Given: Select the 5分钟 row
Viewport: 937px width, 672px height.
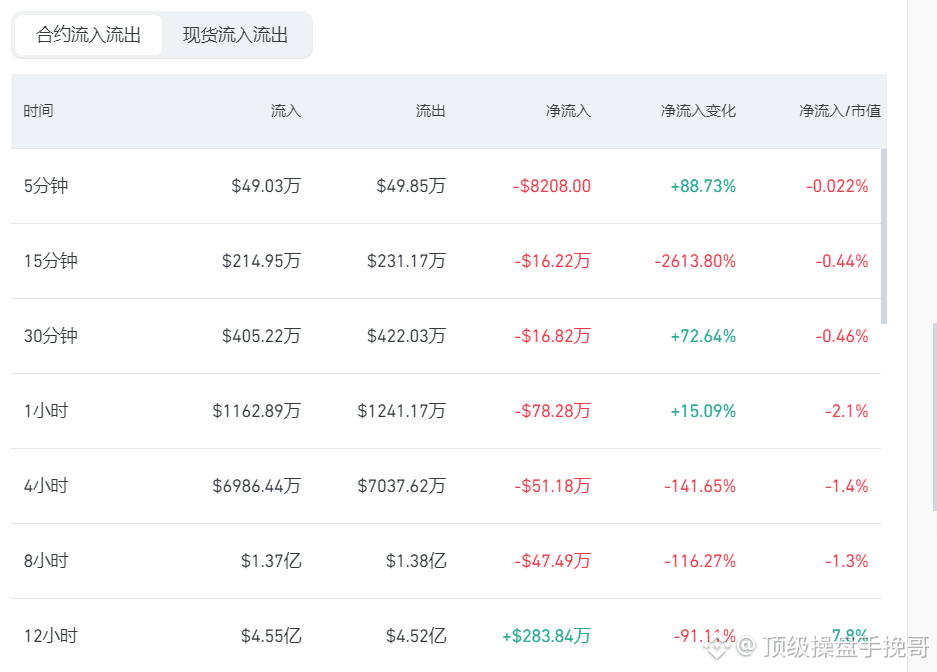Looking at the screenshot, I should pyautogui.click(x=446, y=186).
